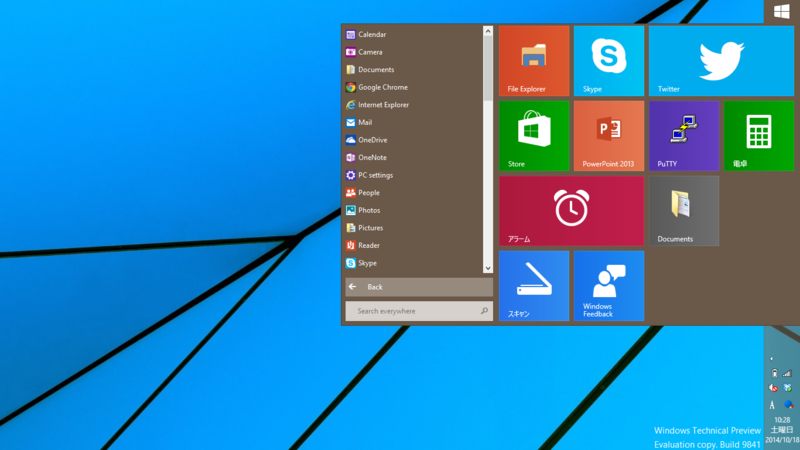This screenshot has height=450, width=800.
Task: Open PC settings entry
Action: [x=412, y=175]
